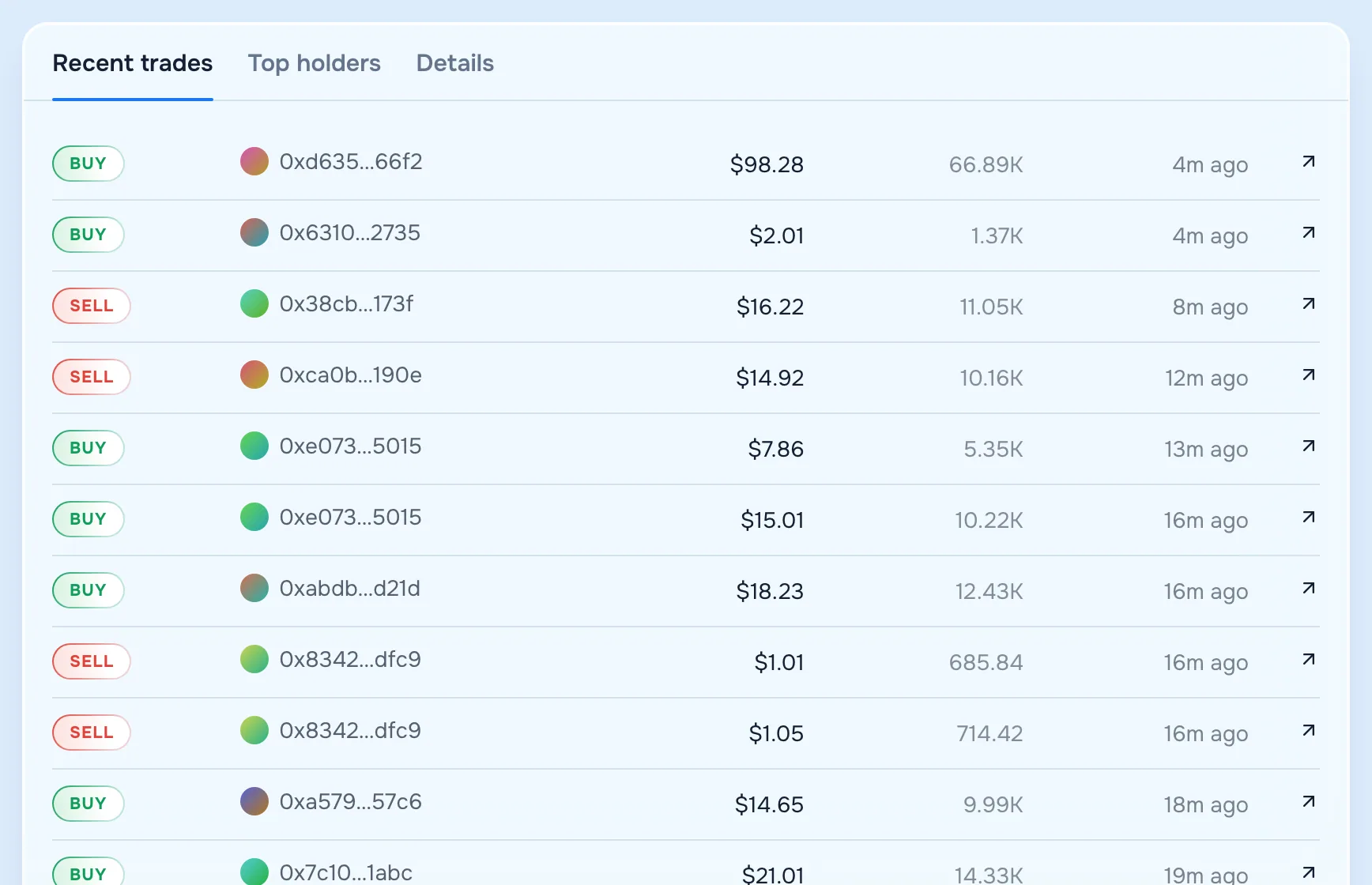Click the avatar beside 0xca0b...190e
The image size is (1372, 885).
click(x=254, y=375)
